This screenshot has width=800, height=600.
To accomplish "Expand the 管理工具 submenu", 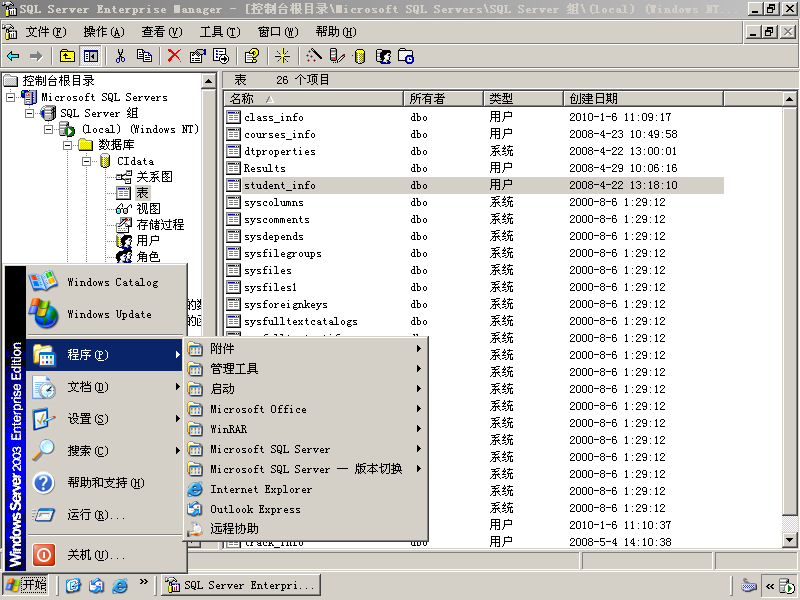I will click(x=306, y=369).
